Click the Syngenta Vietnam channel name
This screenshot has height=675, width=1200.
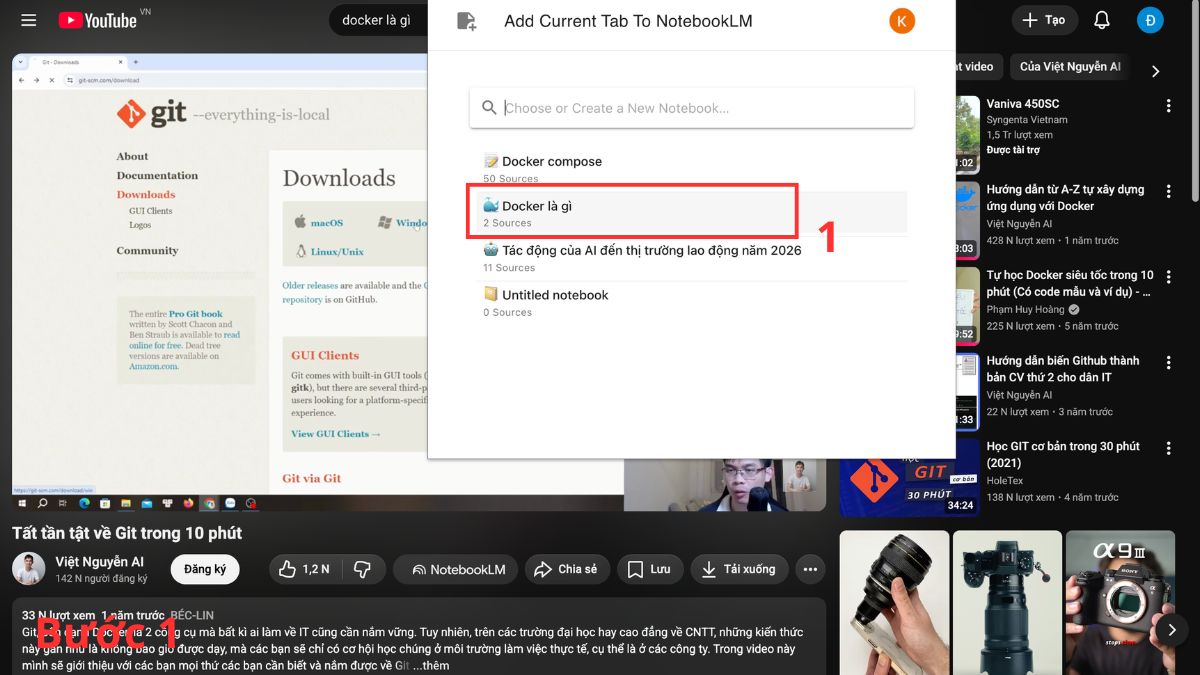[x=1027, y=120]
